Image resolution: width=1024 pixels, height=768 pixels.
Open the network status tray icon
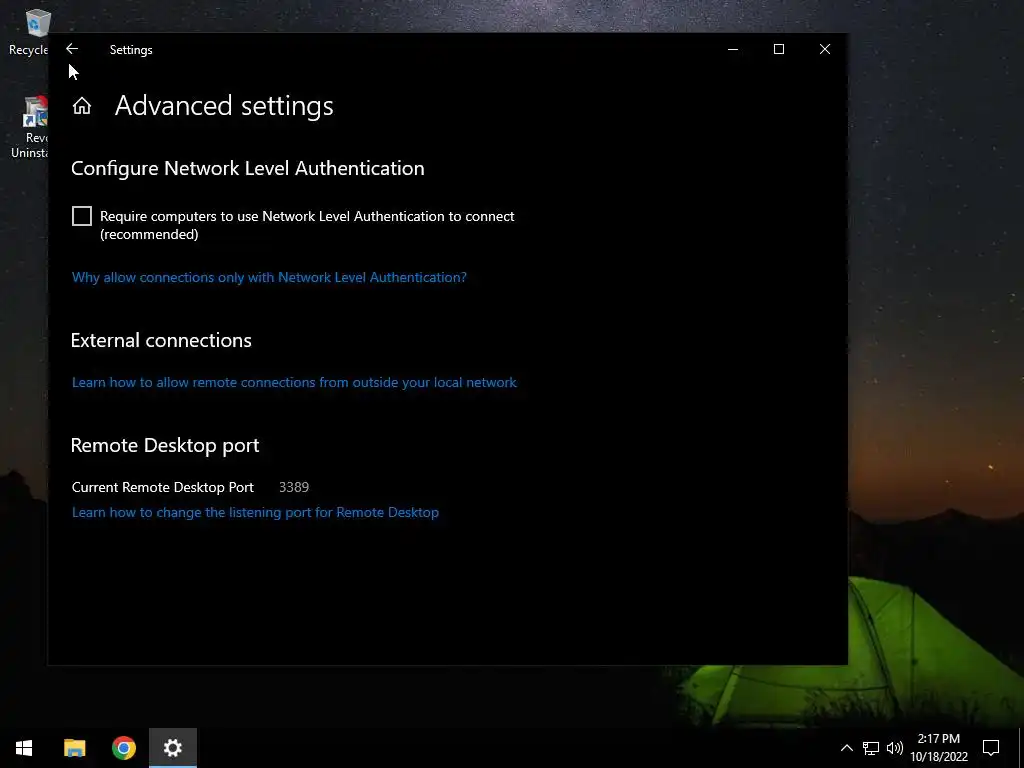tap(871, 748)
